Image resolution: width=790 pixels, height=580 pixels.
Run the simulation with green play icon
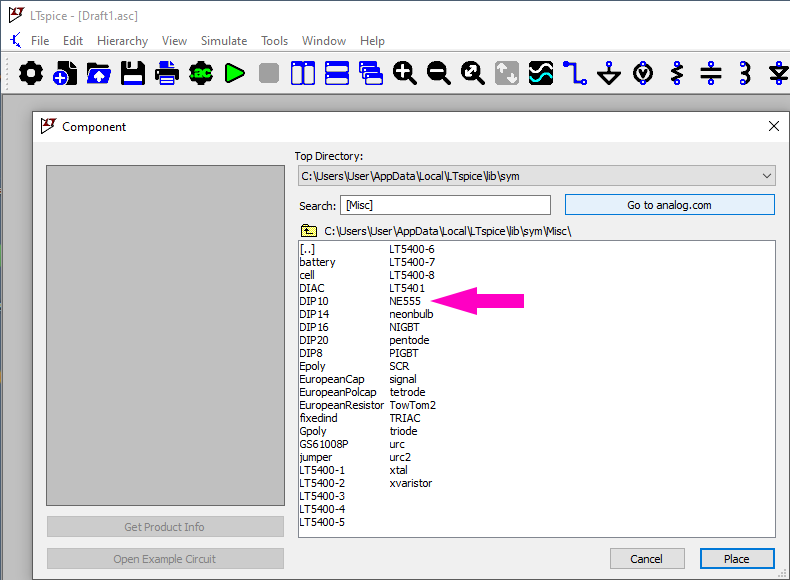[x=235, y=74]
